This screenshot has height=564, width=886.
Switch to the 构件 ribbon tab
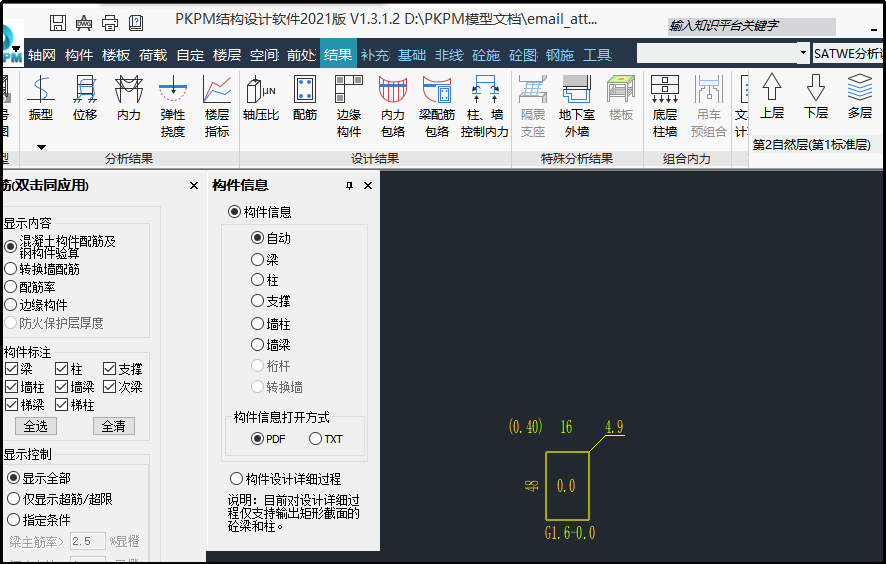click(79, 55)
